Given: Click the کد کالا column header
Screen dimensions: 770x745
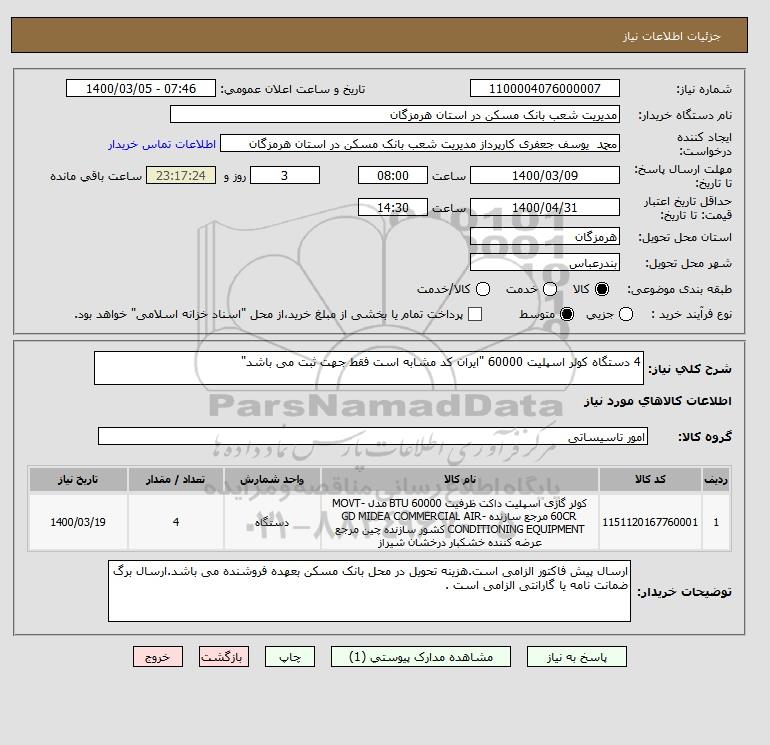Looking at the screenshot, I should coord(650,479).
